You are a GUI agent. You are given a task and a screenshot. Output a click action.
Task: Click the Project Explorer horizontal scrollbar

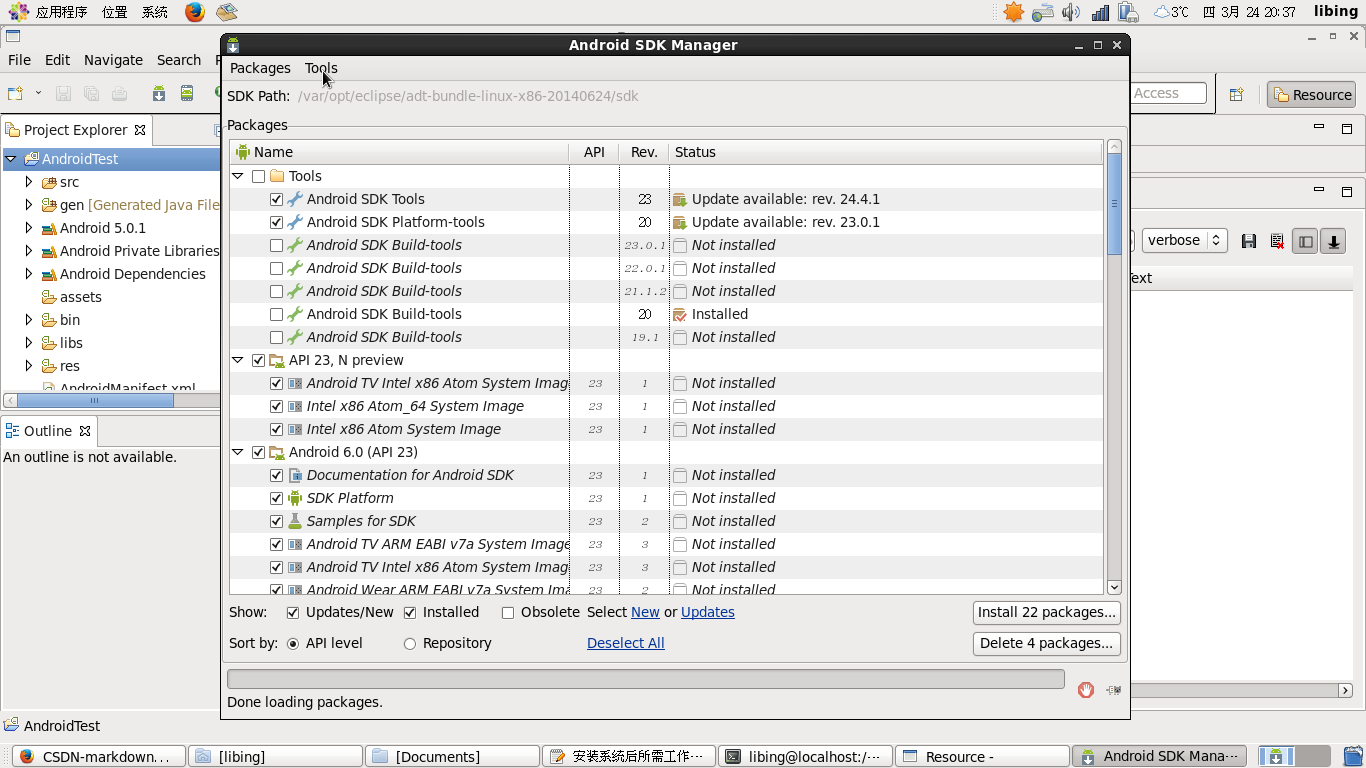click(x=111, y=400)
